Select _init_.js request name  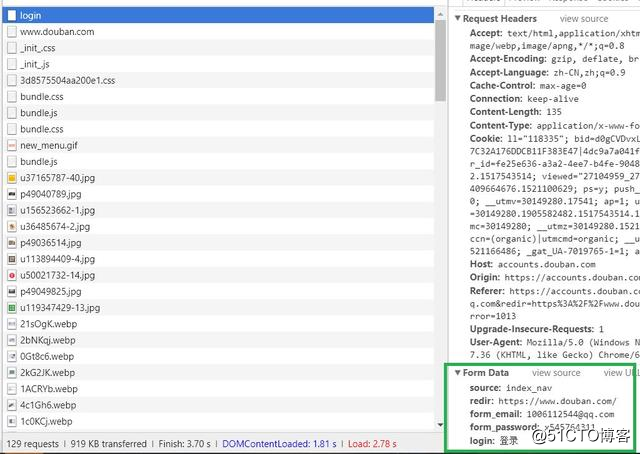(x=35, y=64)
